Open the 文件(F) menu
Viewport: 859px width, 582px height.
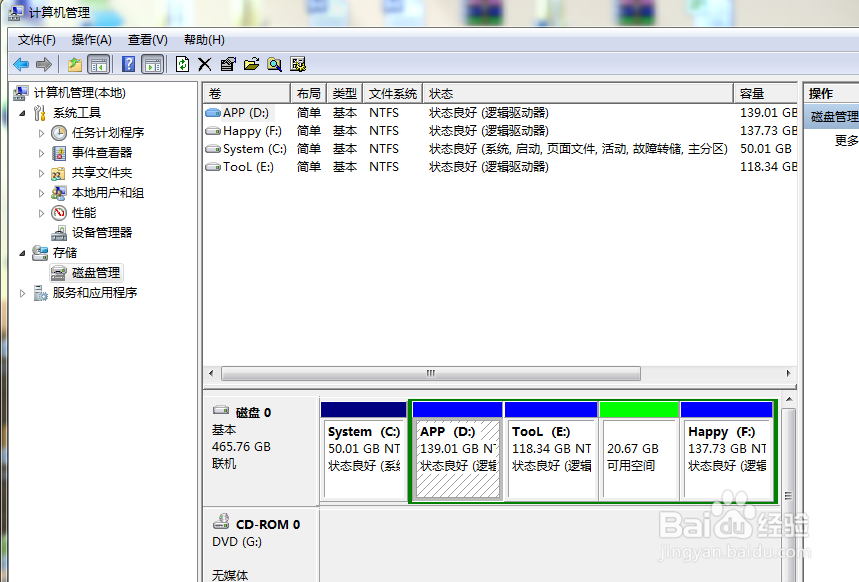(35, 40)
